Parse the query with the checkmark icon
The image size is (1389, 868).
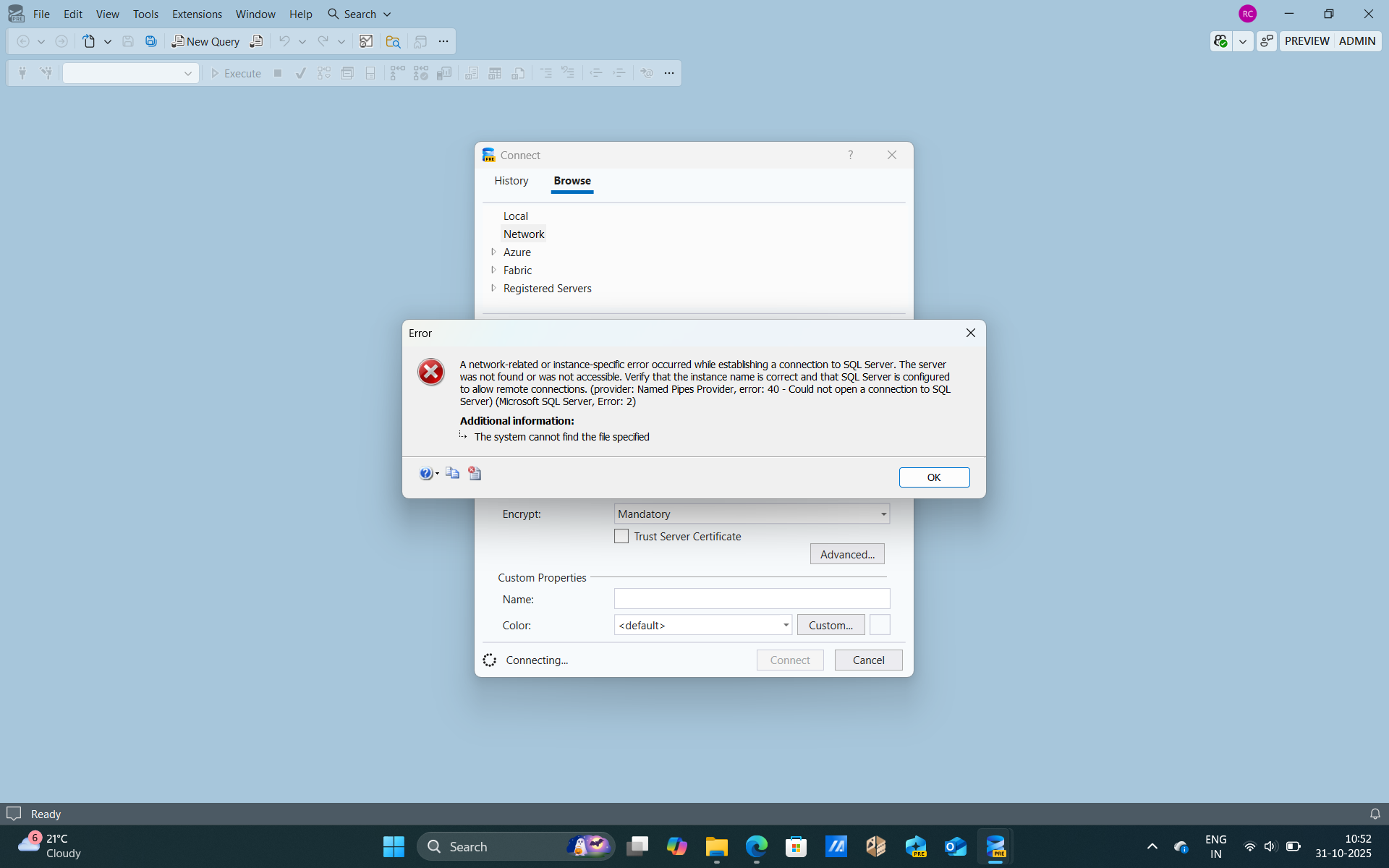click(300, 73)
